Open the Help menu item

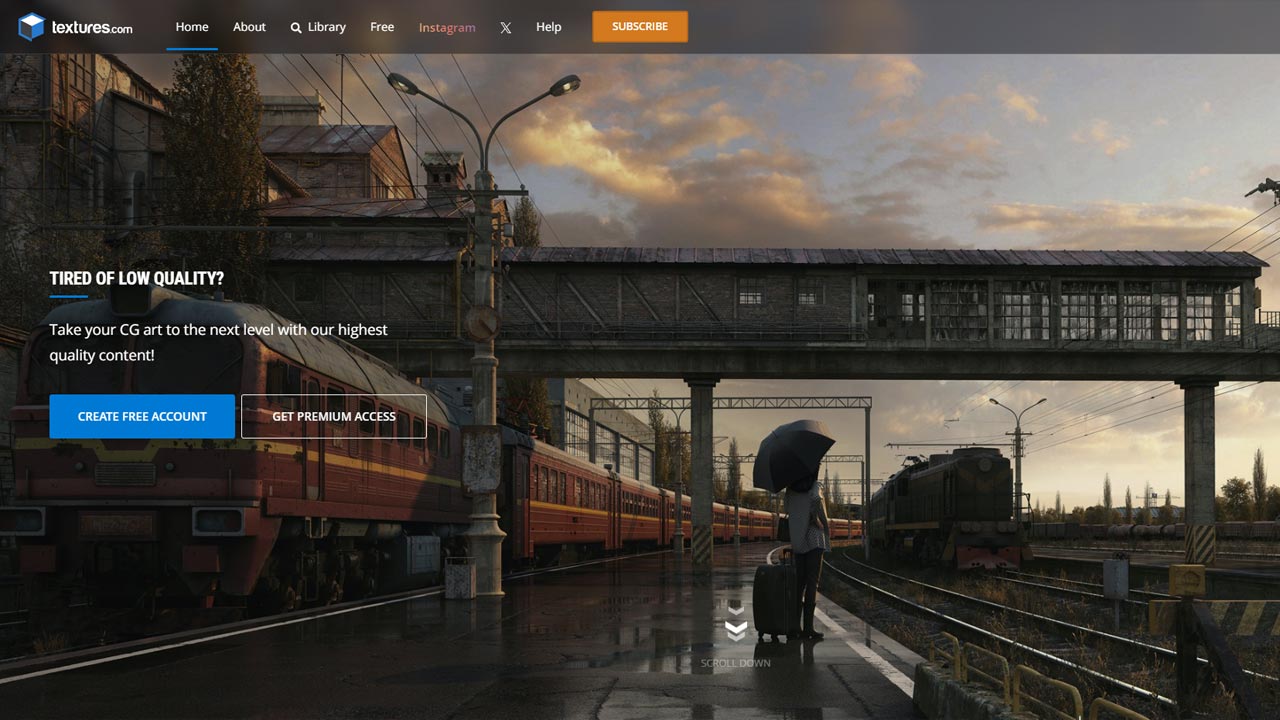click(x=548, y=27)
